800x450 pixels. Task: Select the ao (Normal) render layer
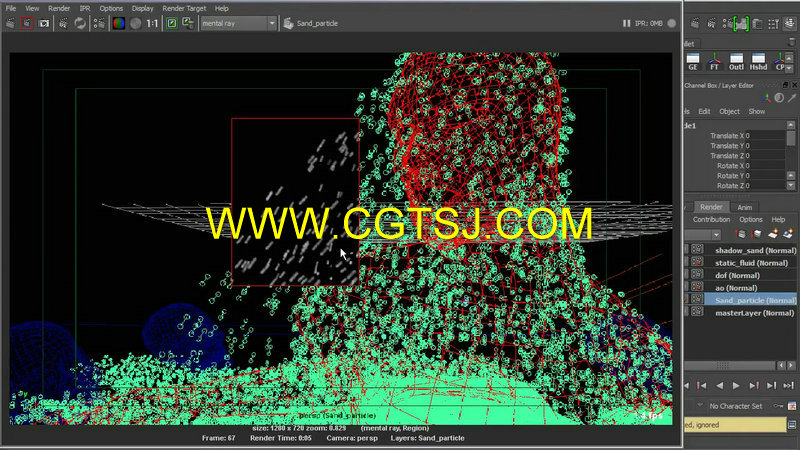(736, 288)
